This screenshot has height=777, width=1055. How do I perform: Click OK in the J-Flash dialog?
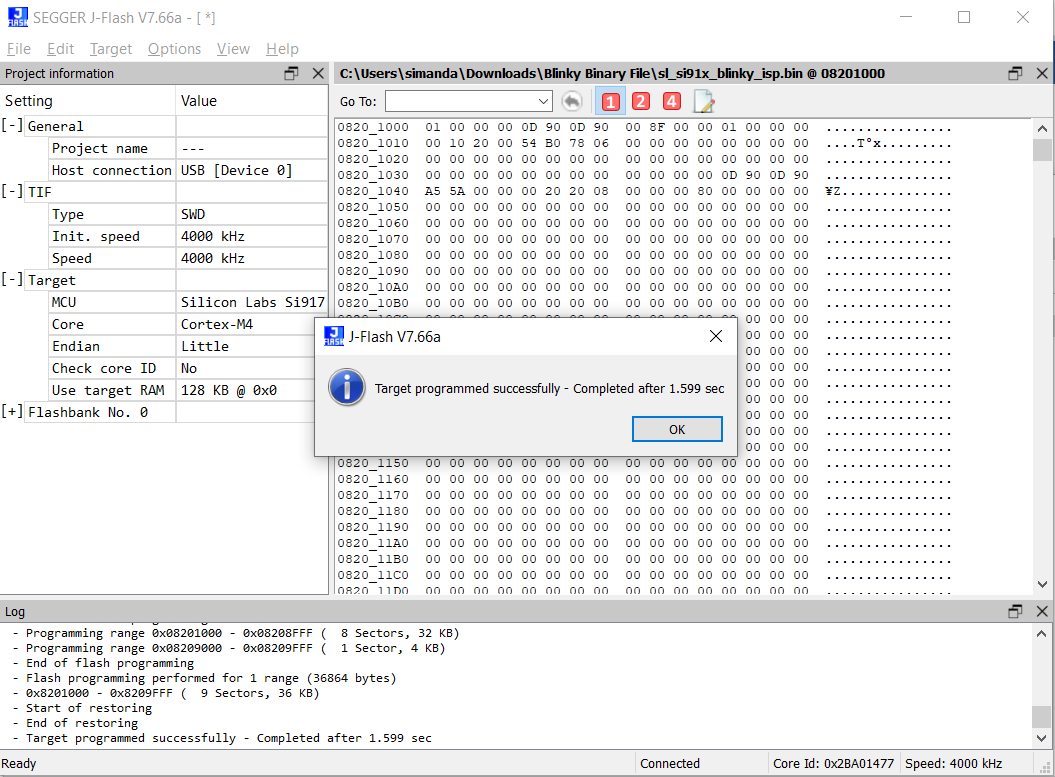tap(677, 429)
